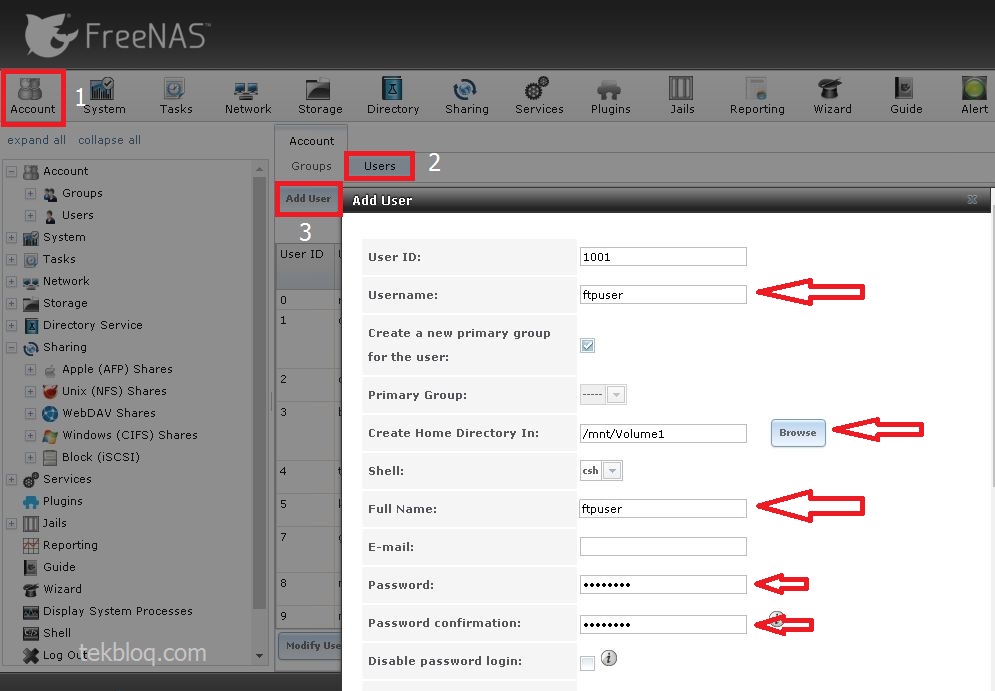Viewport: 995px width, 691px height.
Task: Toggle Create a new primary group checkbox
Action: click(588, 345)
